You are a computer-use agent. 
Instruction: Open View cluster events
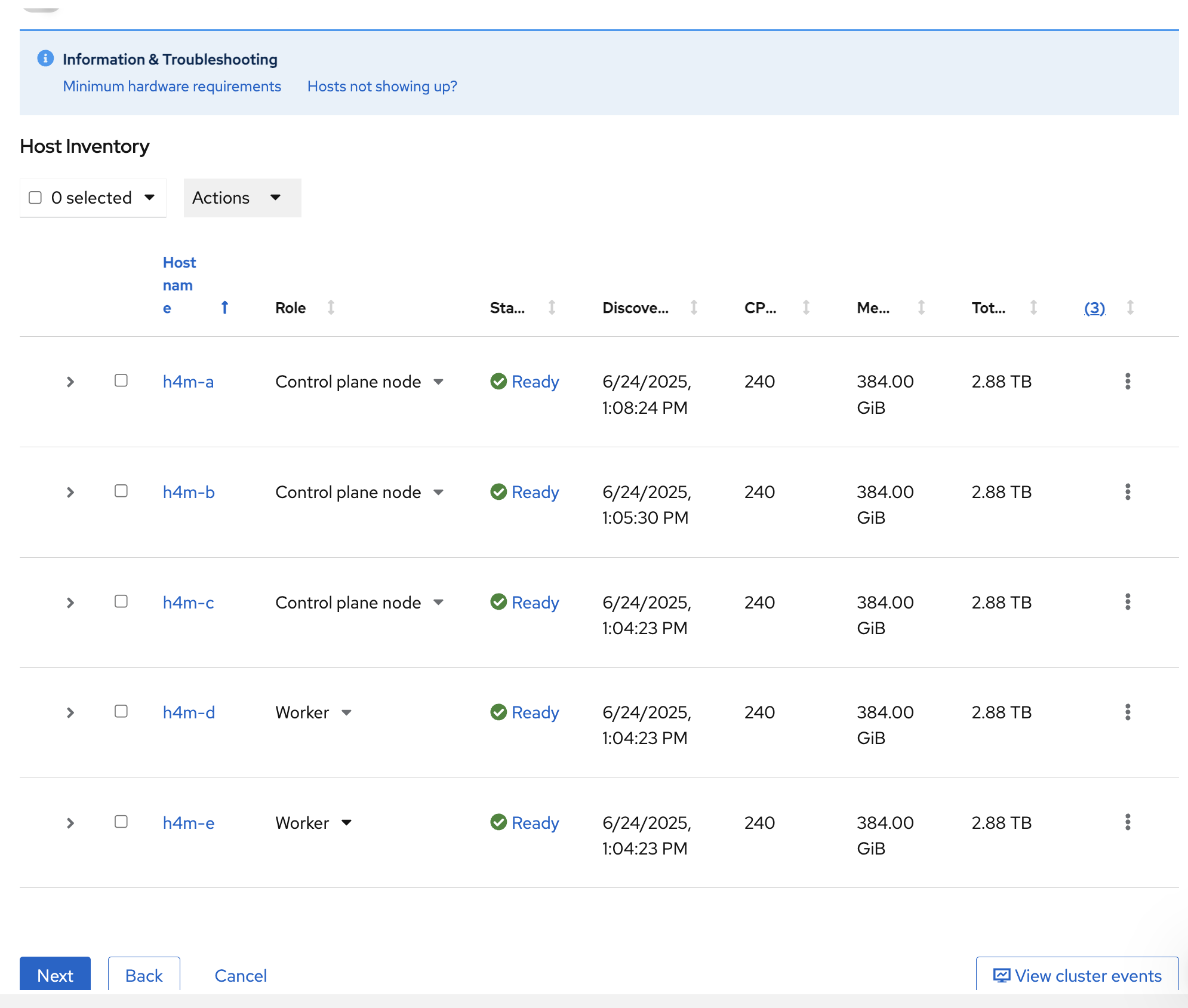pos(1076,975)
